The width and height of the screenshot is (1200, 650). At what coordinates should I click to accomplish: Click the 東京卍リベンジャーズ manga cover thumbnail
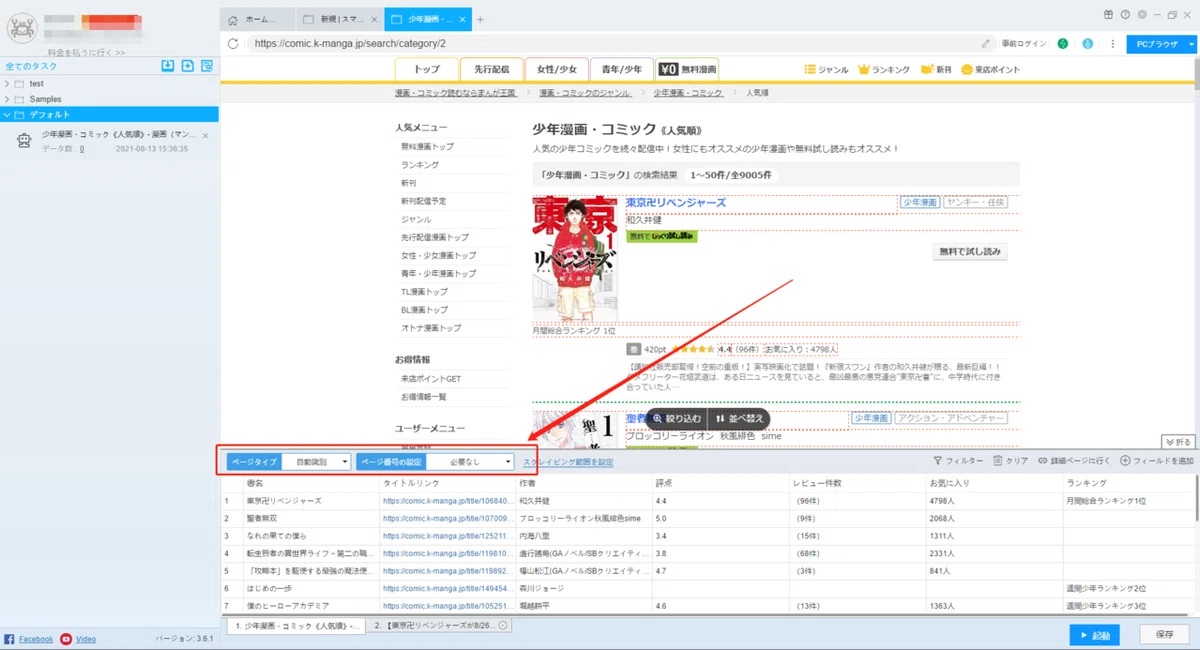[x=575, y=259]
